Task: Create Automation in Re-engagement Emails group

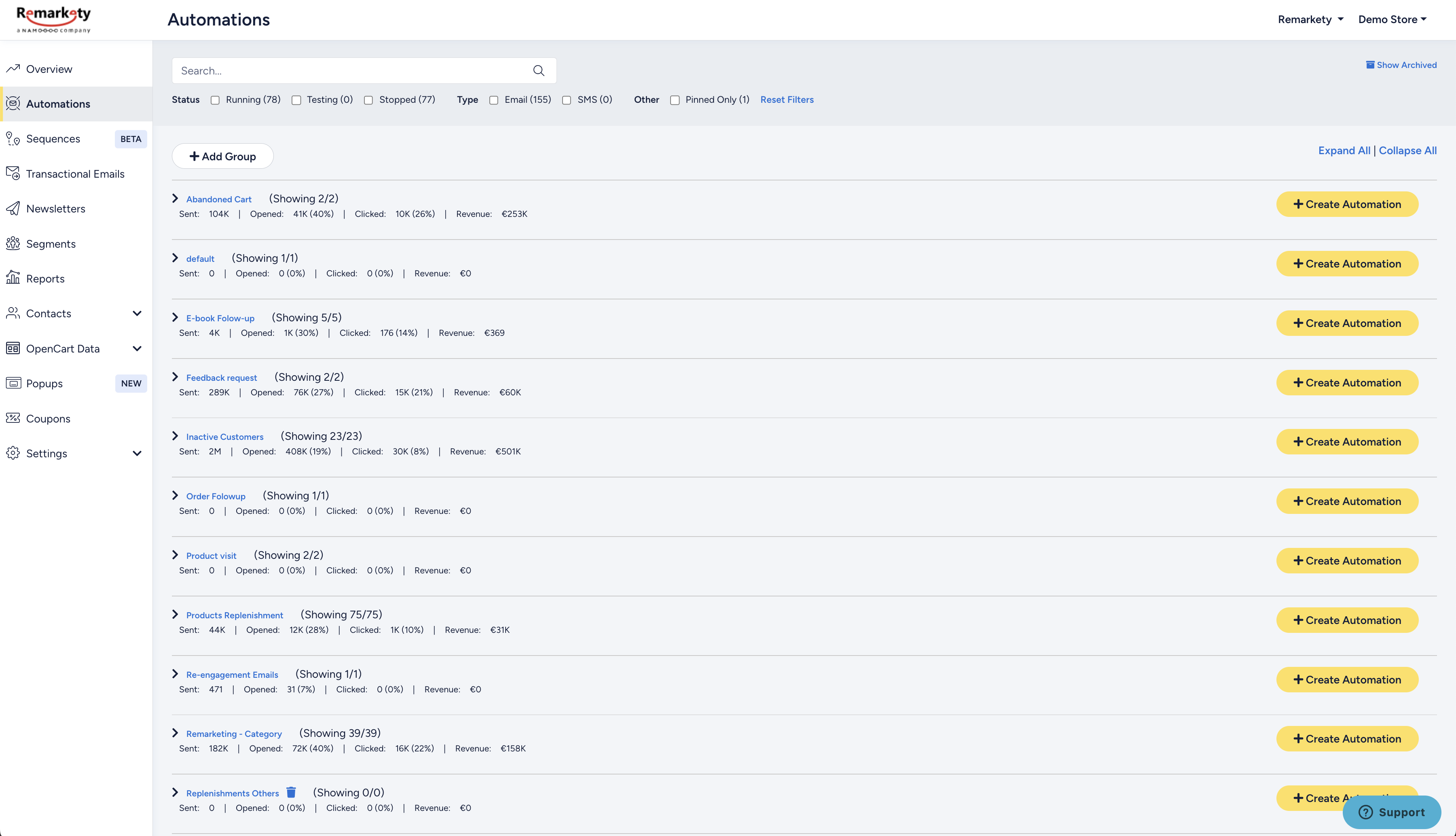Action: [x=1347, y=679]
